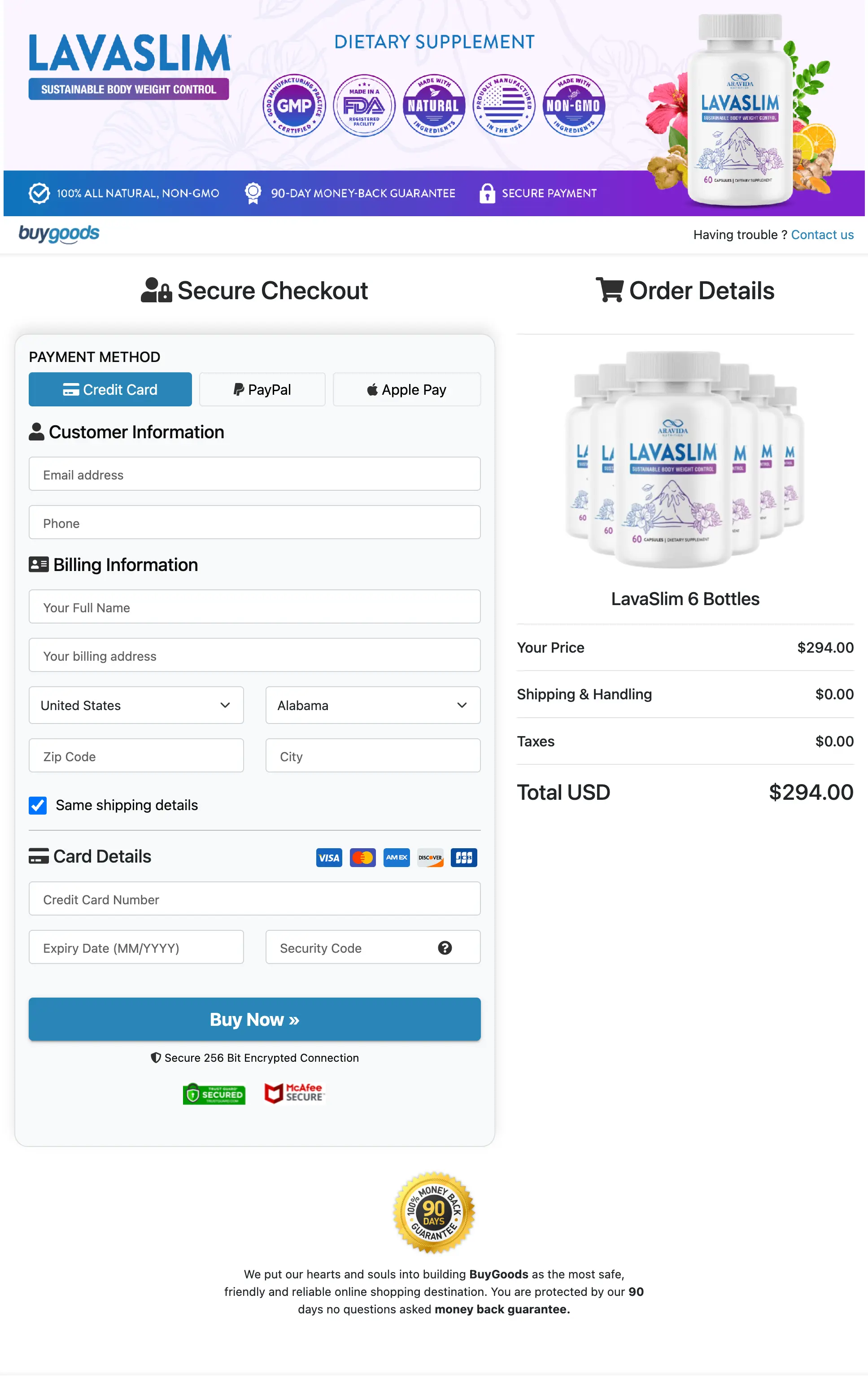Click the Mastercard icon in Card Details

click(362, 858)
